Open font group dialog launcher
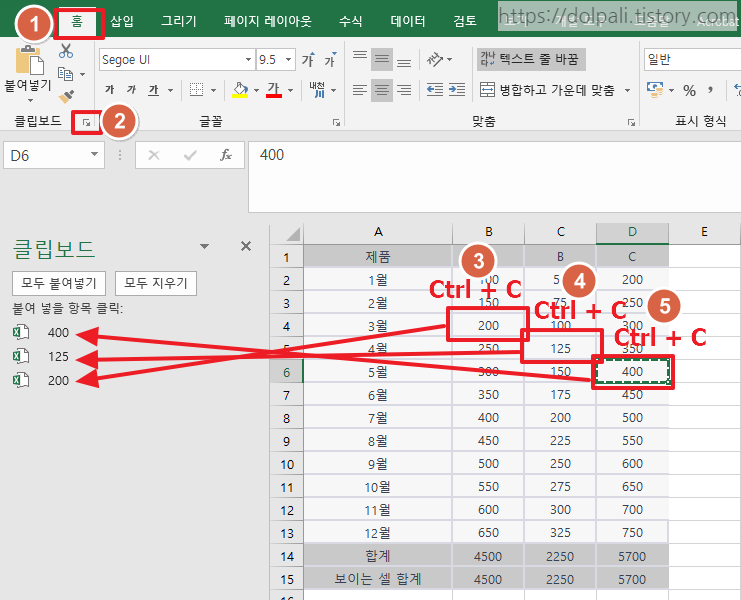 click(336, 122)
